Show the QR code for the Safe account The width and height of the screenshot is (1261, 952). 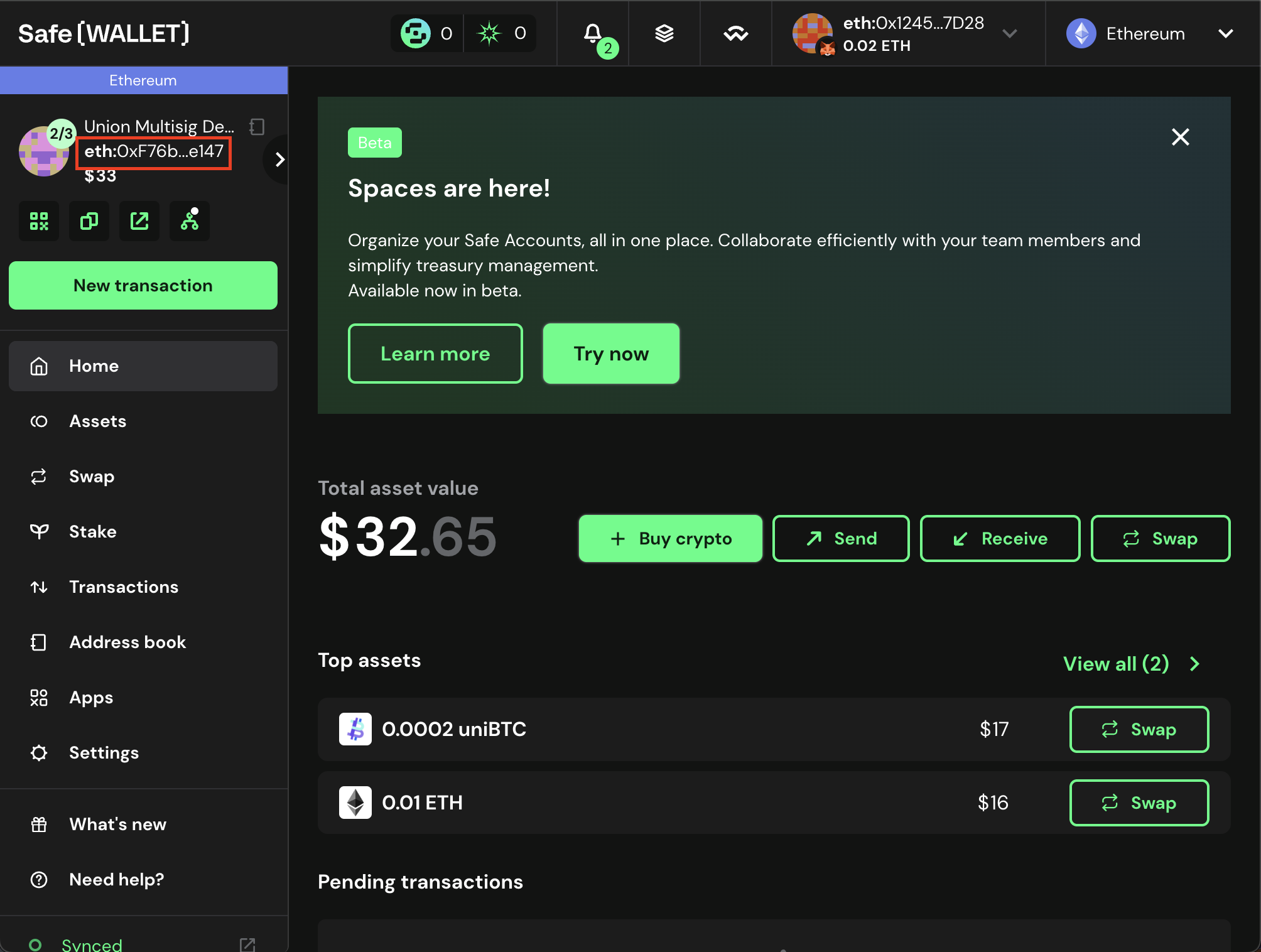point(38,221)
